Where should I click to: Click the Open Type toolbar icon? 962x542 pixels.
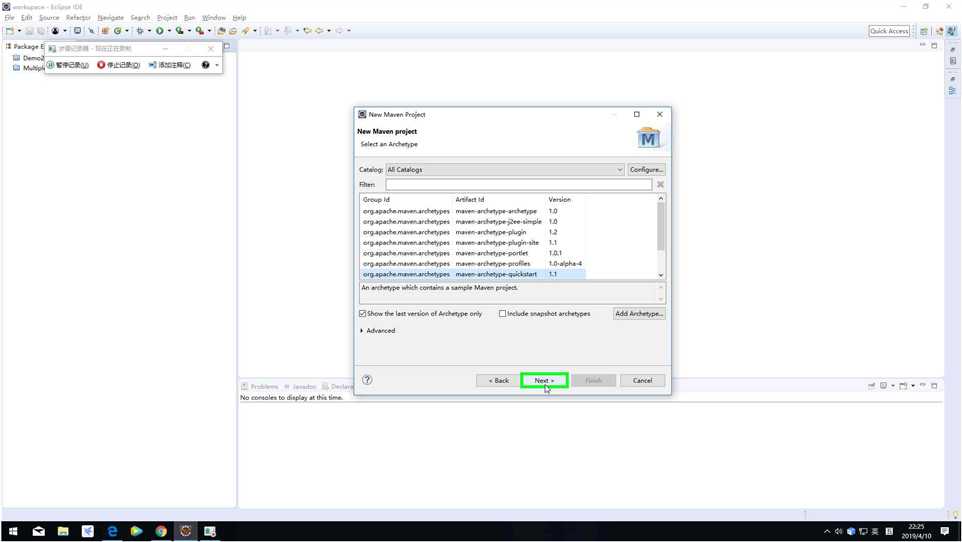coord(221,31)
